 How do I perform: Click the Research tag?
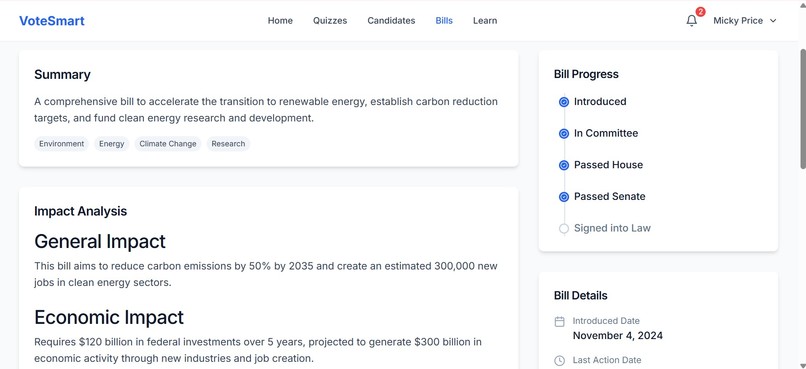(x=228, y=144)
